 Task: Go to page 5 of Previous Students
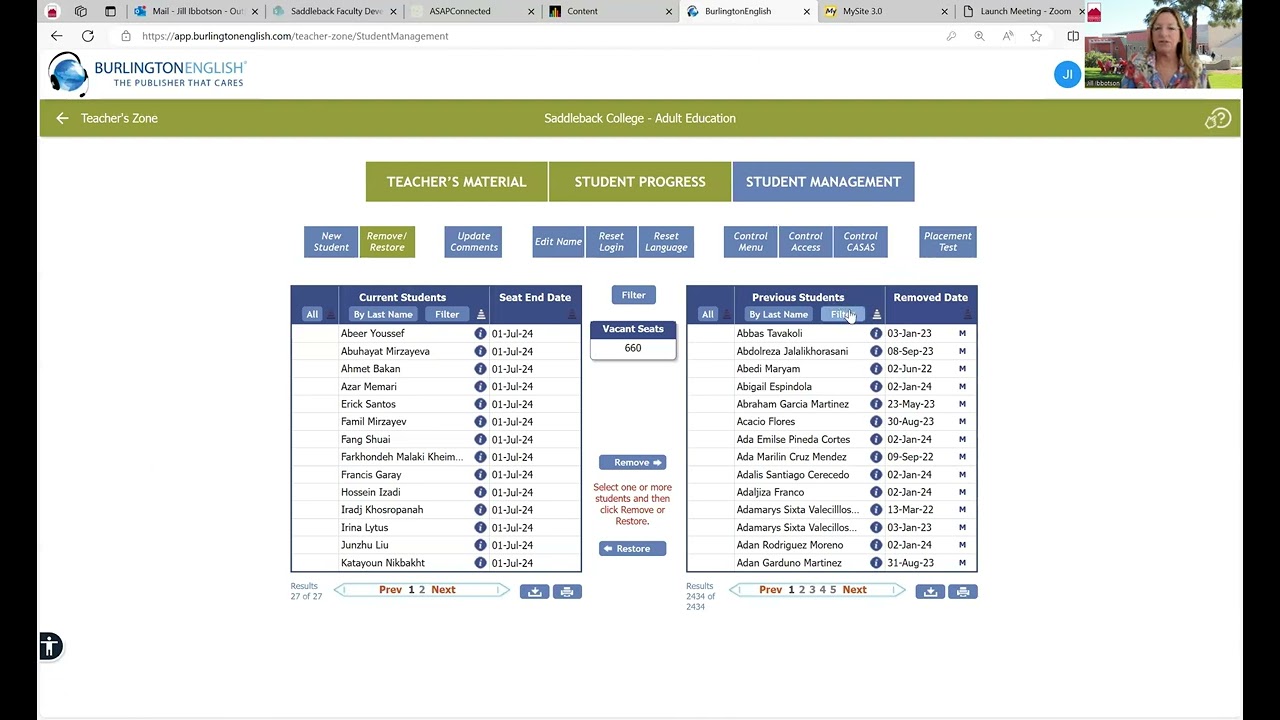click(833, 590)
